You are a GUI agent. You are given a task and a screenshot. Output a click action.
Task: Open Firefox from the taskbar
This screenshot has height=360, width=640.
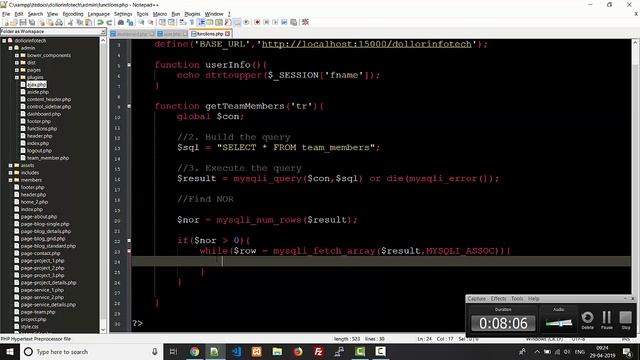pos(298,351)
